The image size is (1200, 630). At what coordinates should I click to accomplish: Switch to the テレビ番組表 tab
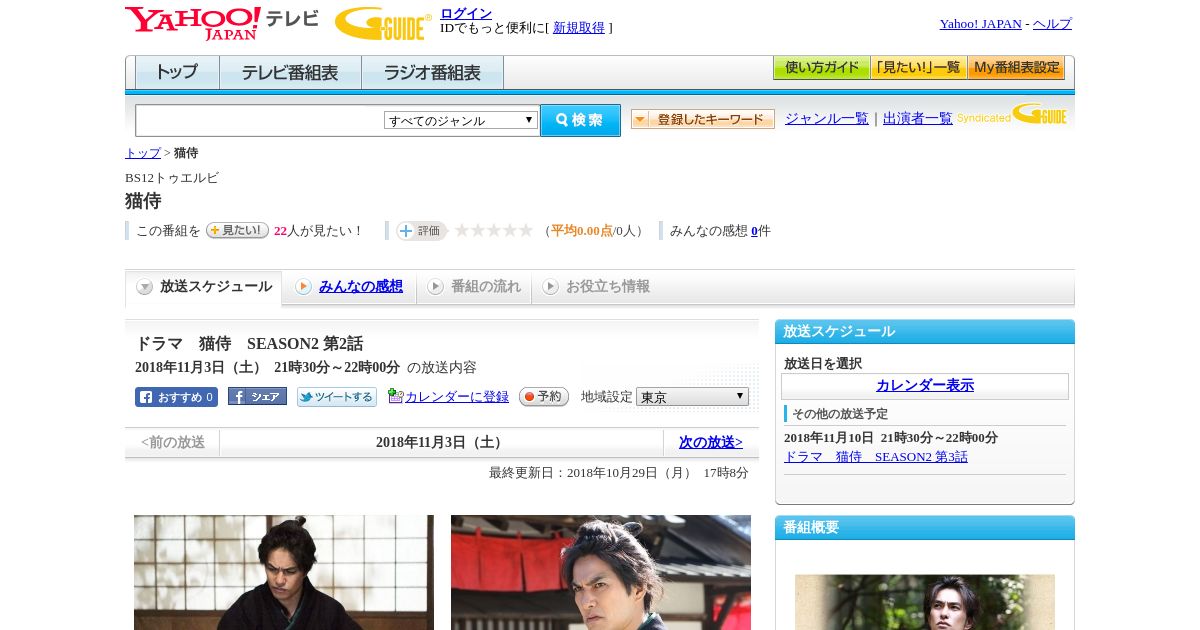[290, 73]
